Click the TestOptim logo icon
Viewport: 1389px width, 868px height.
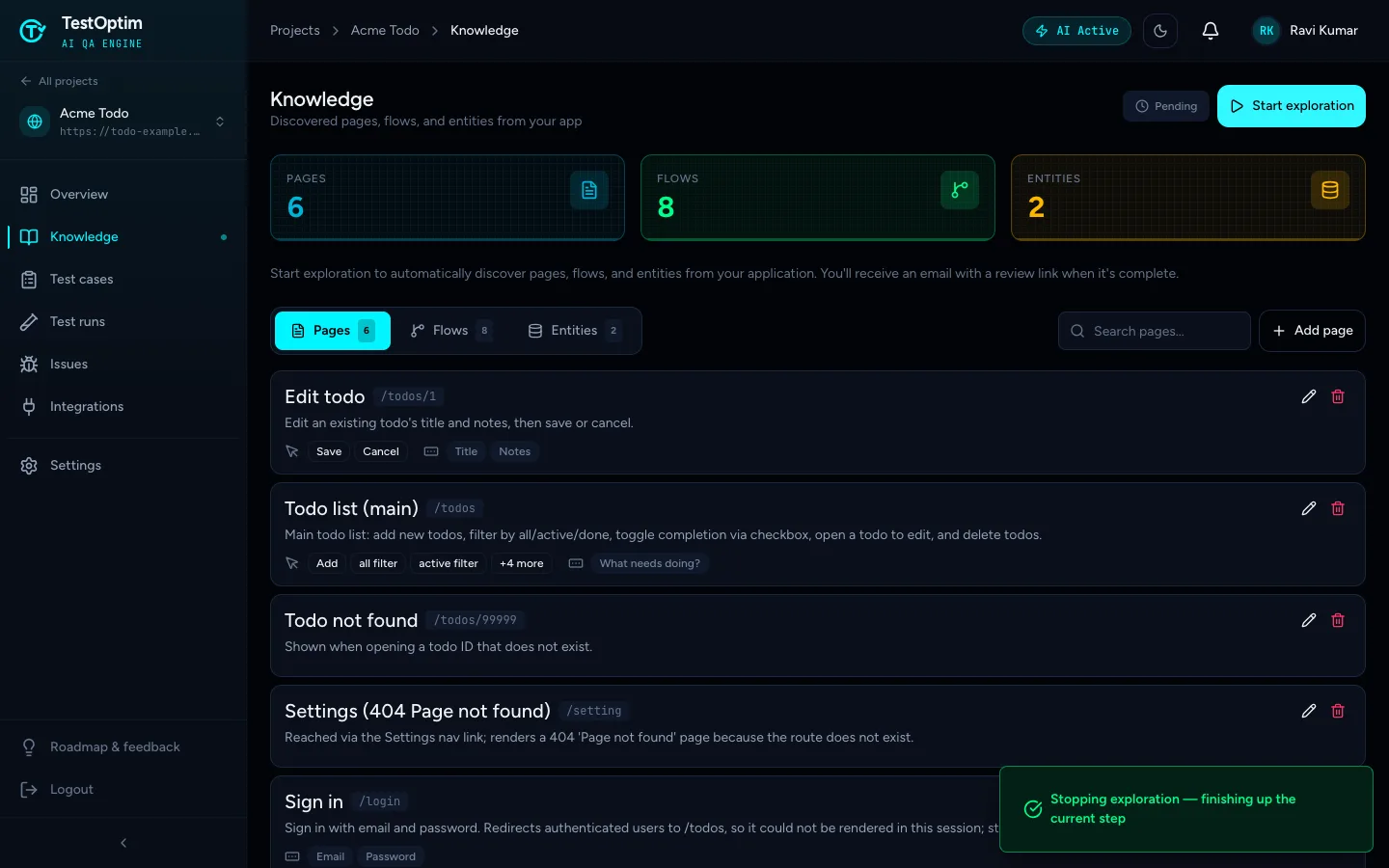(x=33, y=31)
